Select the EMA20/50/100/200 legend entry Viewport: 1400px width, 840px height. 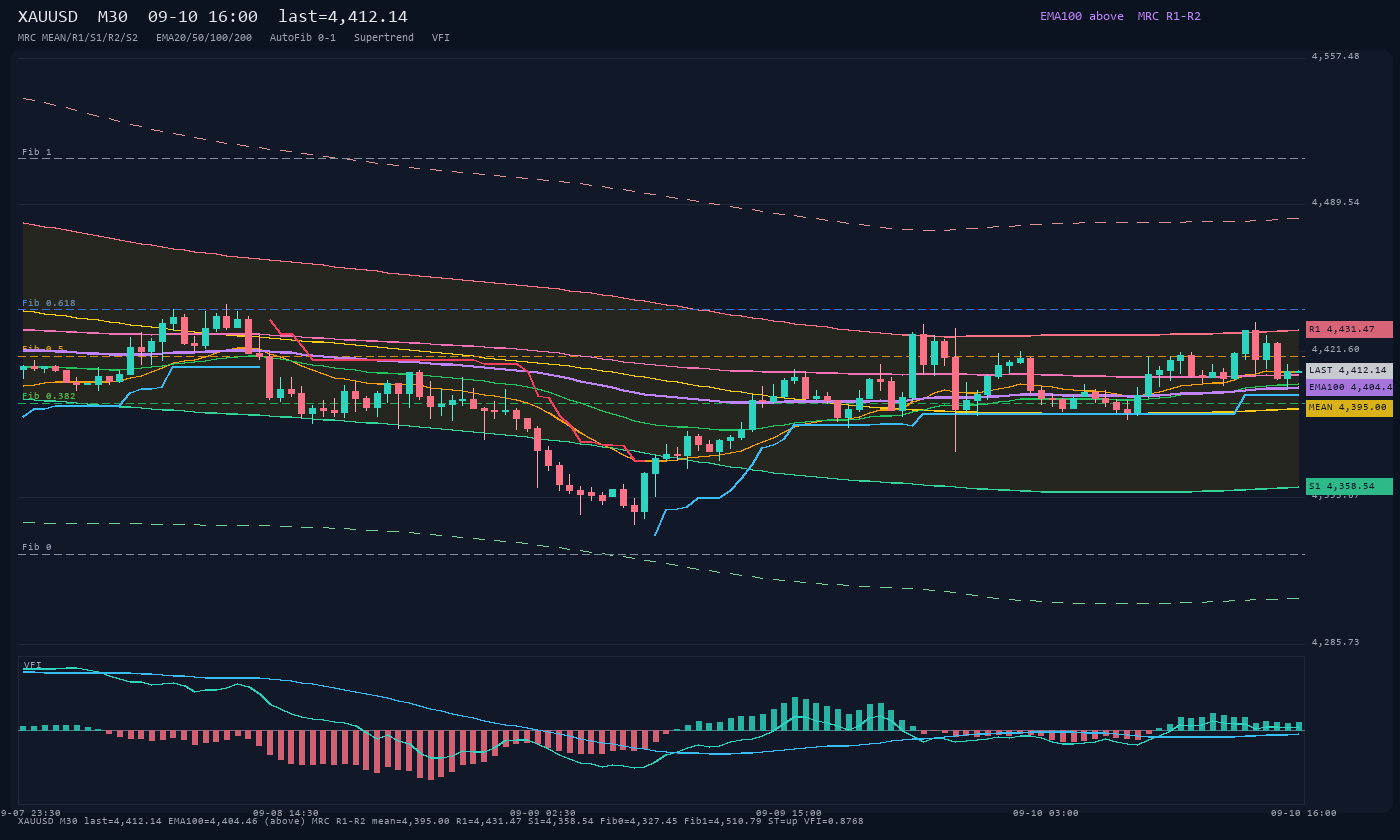pyautogui.click(x=204, y=38)
